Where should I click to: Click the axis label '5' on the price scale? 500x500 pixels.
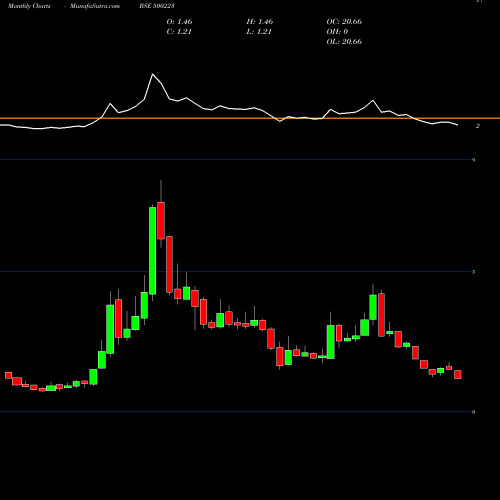click(474, 272)
